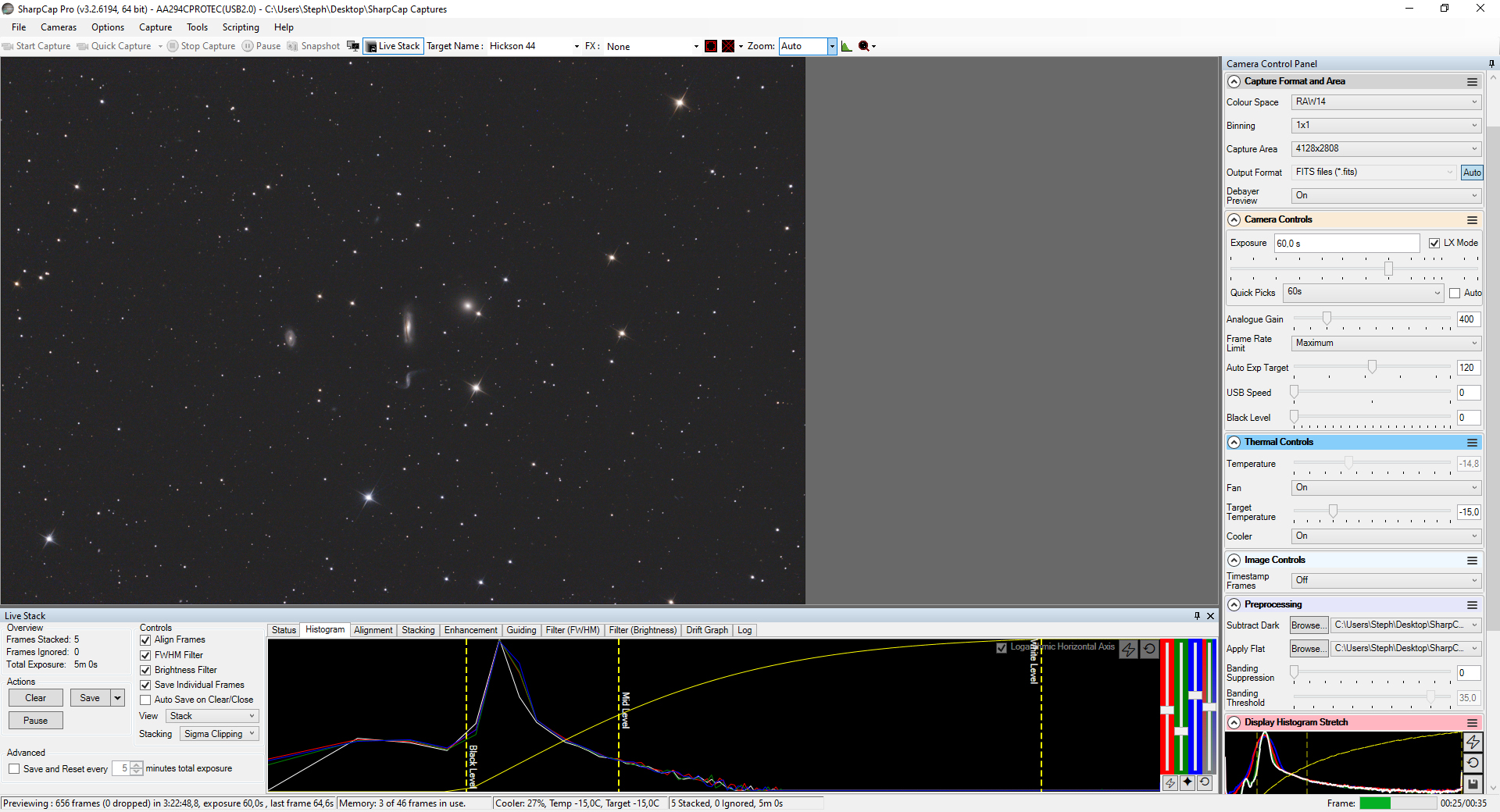
Task: Enable Auto Save on Clear/Close
Action: pos(145,700)
